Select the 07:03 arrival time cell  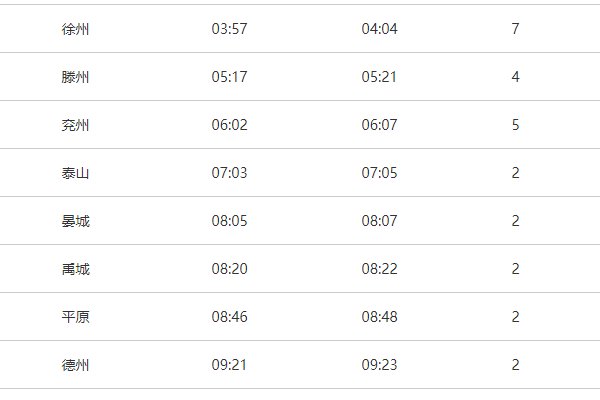tap(229, 173)
